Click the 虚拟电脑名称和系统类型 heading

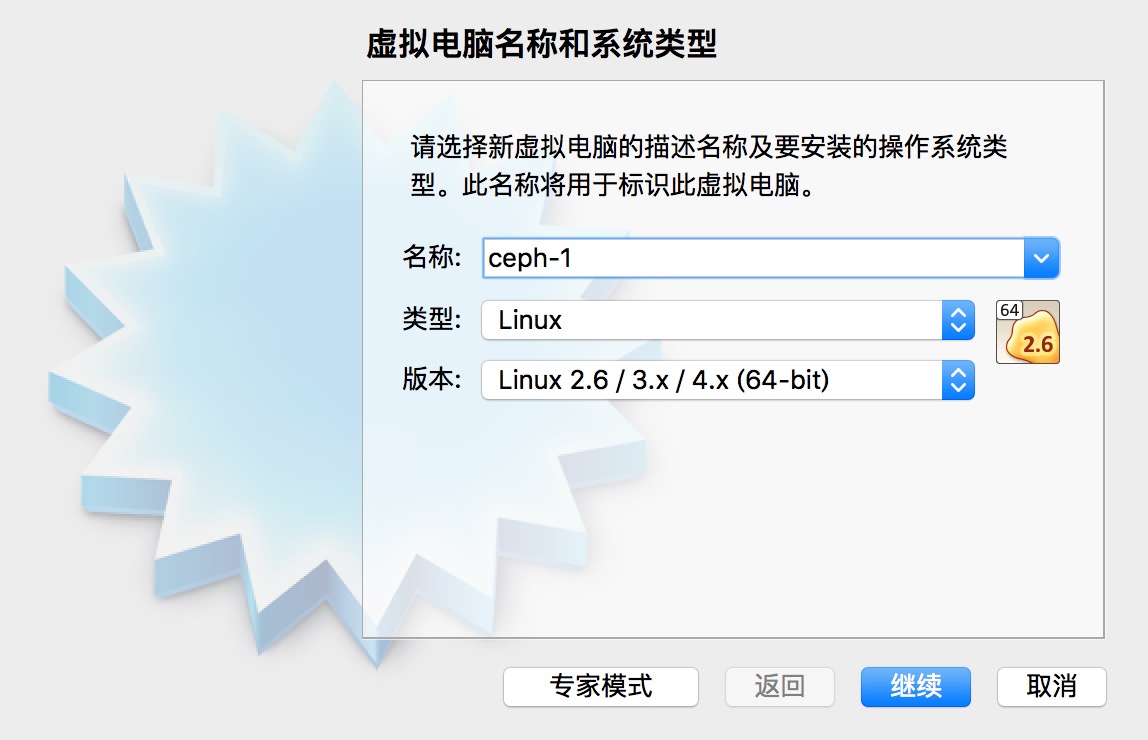coord(541,43)
